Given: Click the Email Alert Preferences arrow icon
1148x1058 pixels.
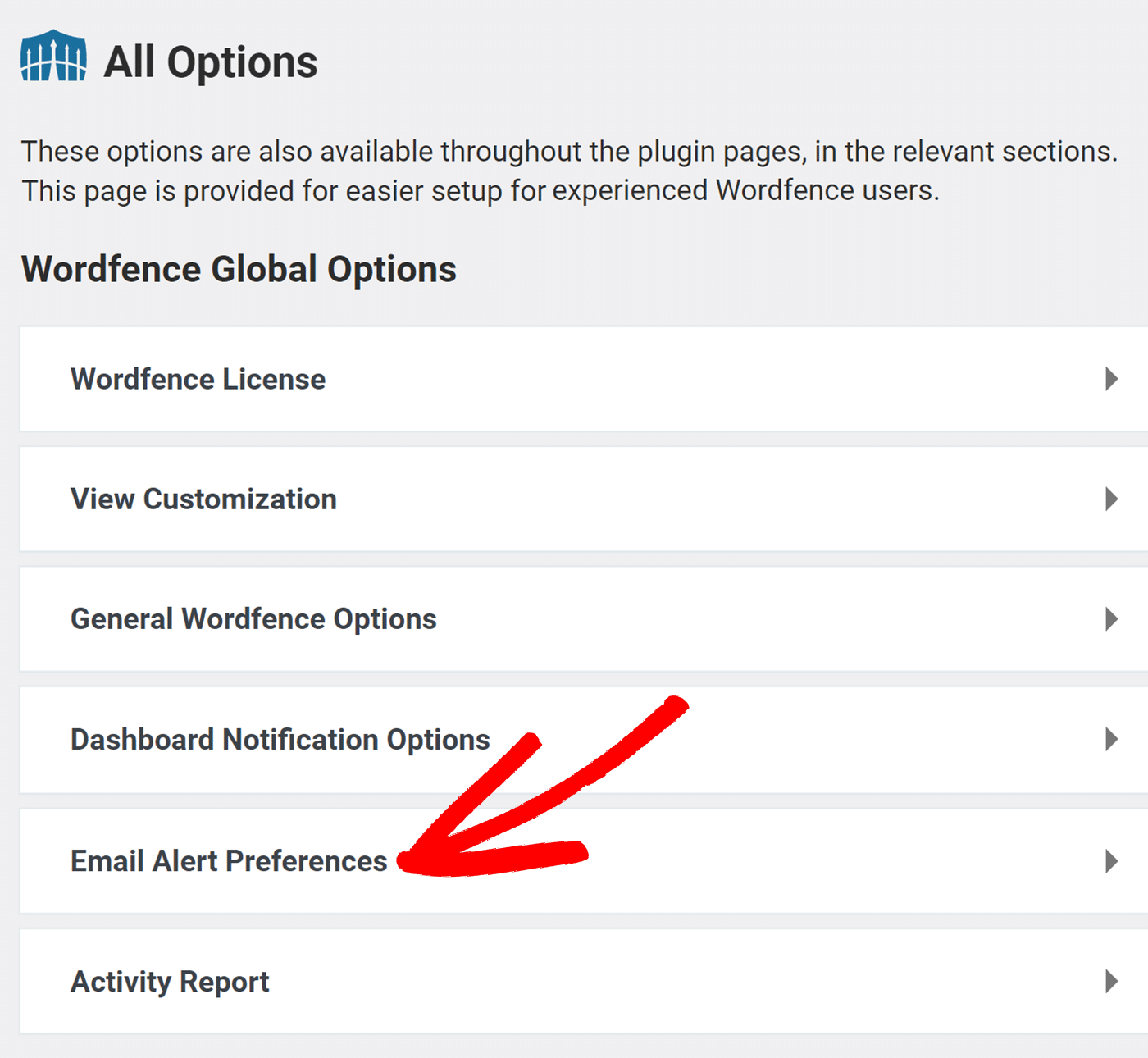Looking at the screenshot, I should [1112, 861].
